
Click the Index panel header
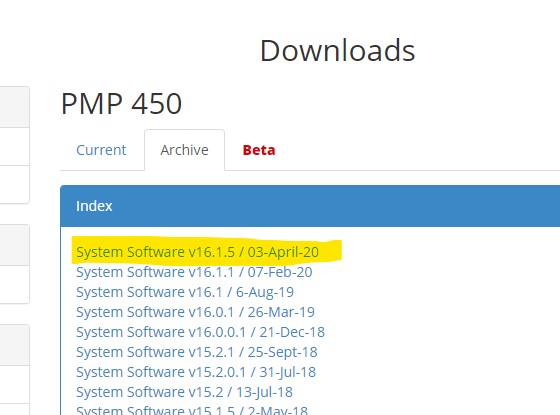coord(310,206)
